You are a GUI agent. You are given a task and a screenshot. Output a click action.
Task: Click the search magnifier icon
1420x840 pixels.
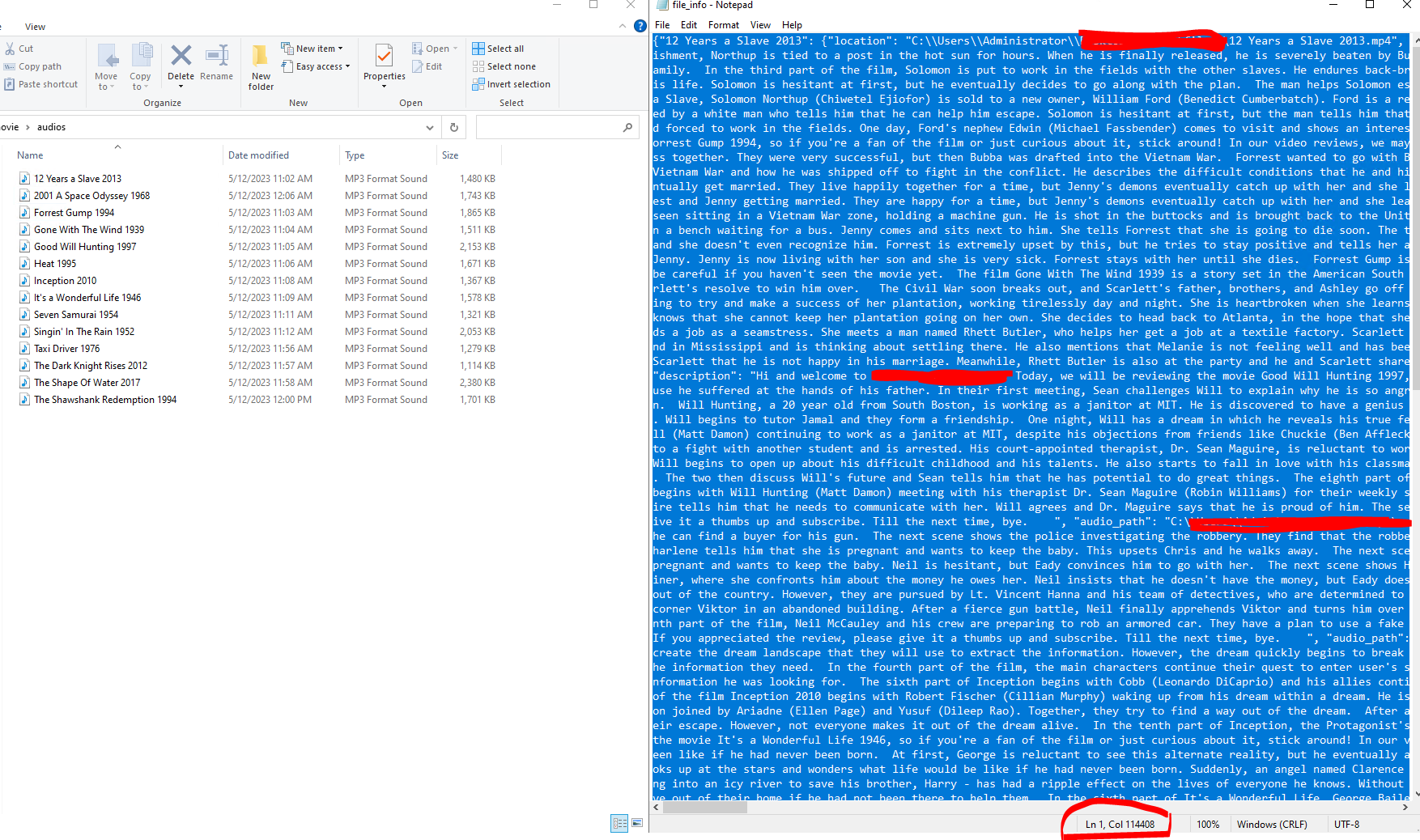[x=627, y=127]
